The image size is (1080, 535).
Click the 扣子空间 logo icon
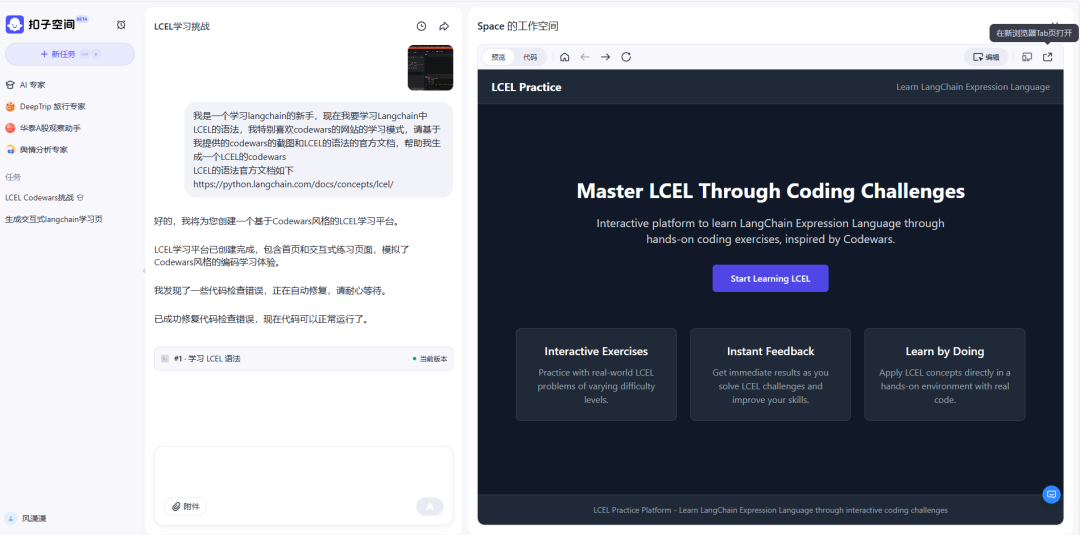click(x=14, y=25)
